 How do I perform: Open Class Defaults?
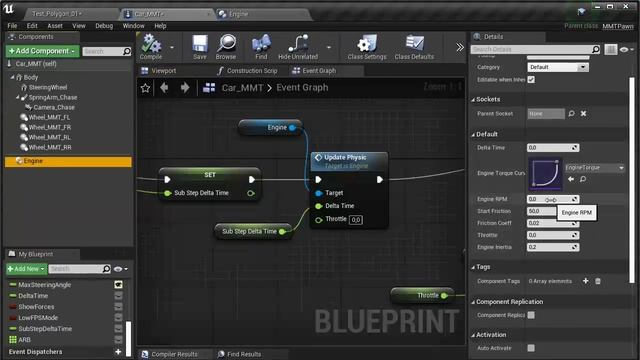[414, 47]
